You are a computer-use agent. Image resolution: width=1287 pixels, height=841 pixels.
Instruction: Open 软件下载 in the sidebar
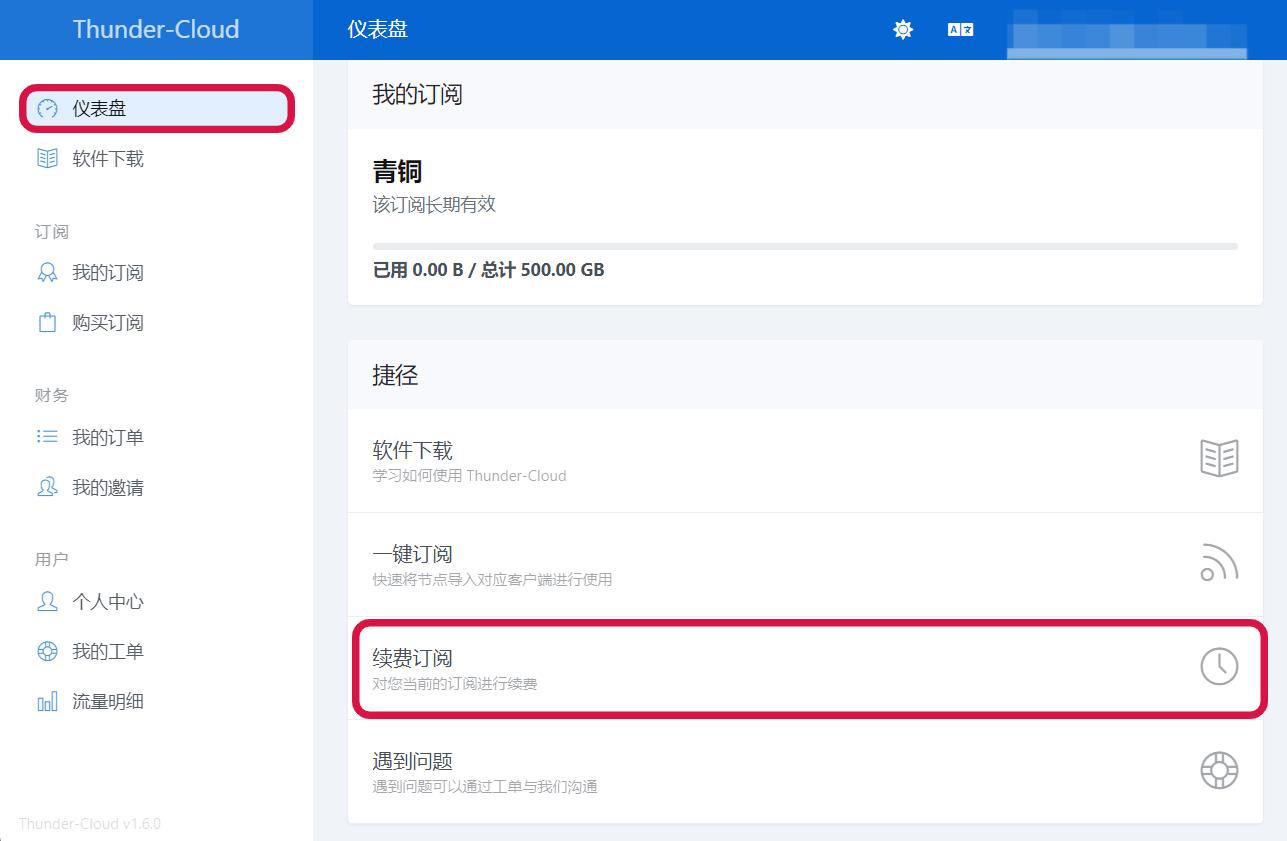click(x=108, y=159)
